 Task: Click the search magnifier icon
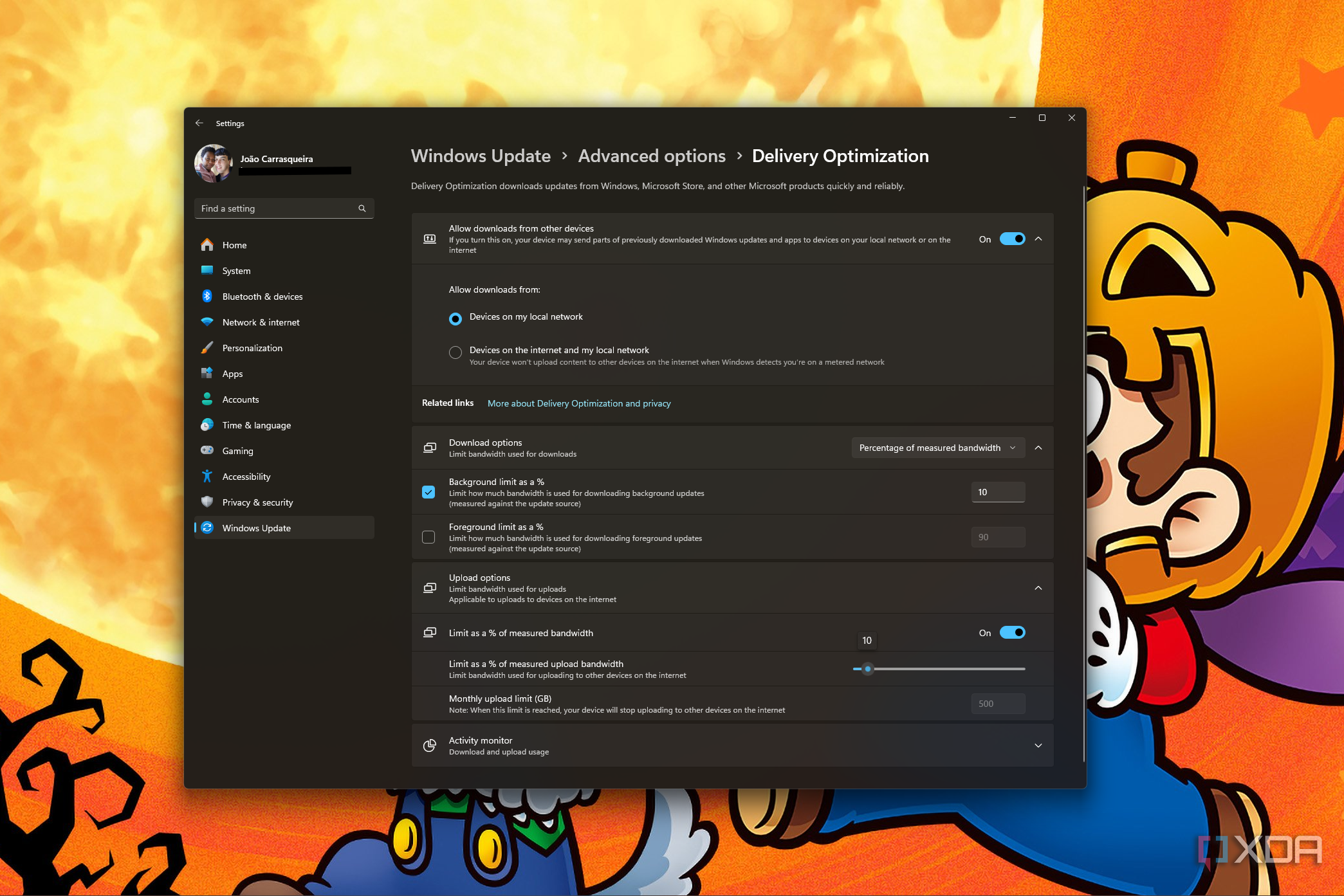point(362,208)
